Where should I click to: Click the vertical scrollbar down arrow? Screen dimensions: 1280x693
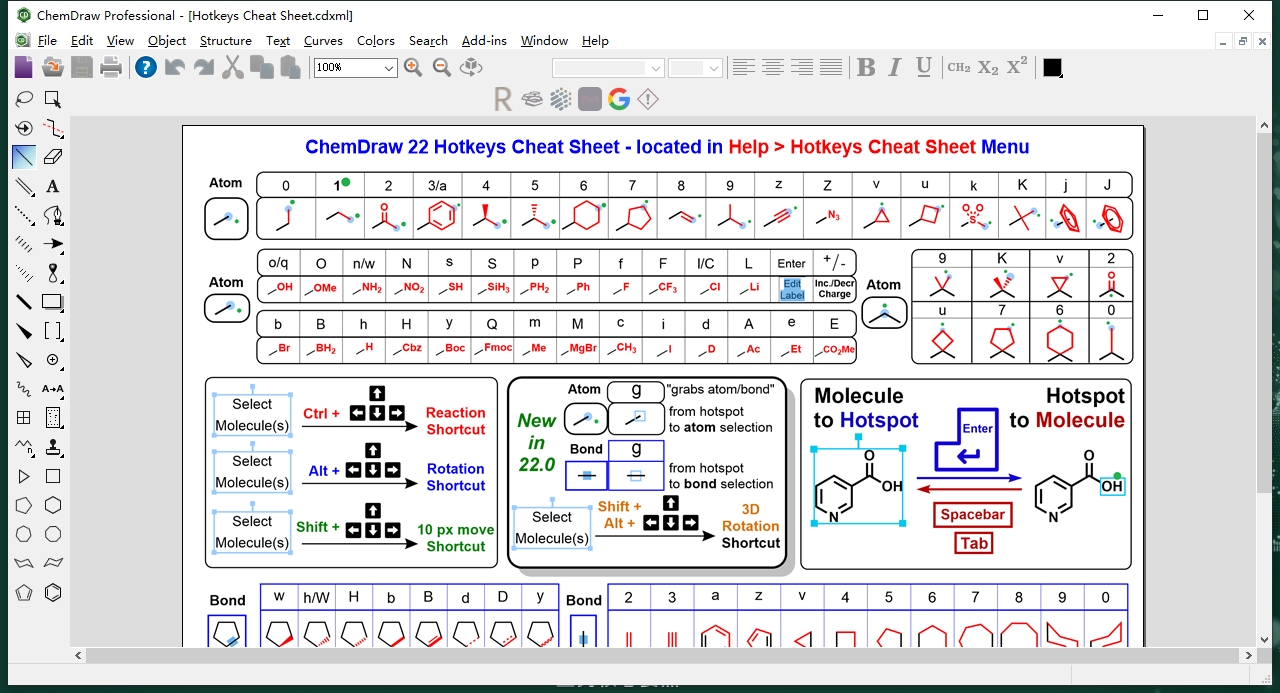pyautogui.click(x=1264, y=638)
